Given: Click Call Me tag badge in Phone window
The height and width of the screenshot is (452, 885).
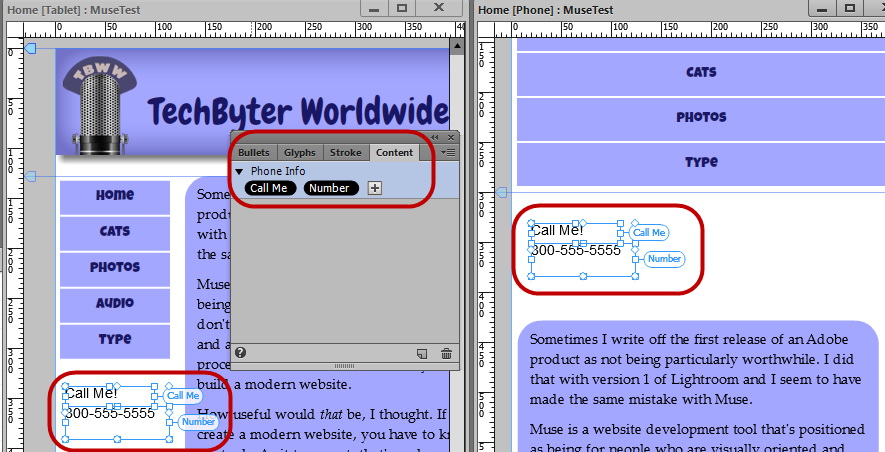Looking at the screenshot, I should (x=649, y=232).
